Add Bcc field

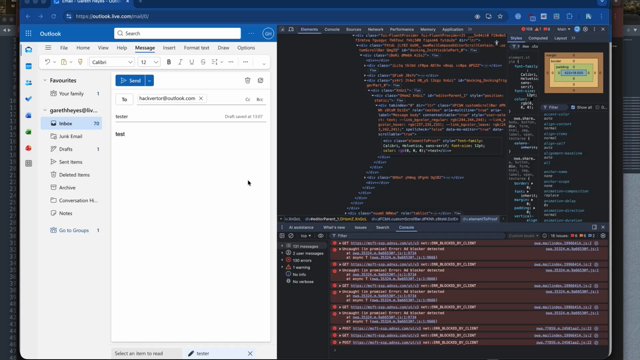coord(260,99)
